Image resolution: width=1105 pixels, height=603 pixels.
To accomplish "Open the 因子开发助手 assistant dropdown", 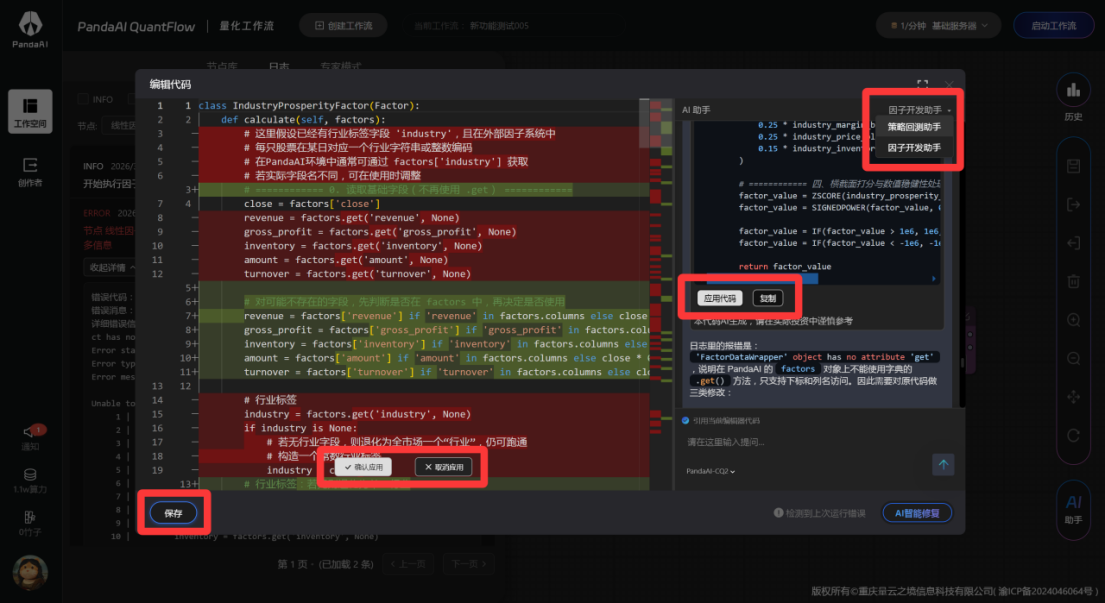I will tap(920, 110).
